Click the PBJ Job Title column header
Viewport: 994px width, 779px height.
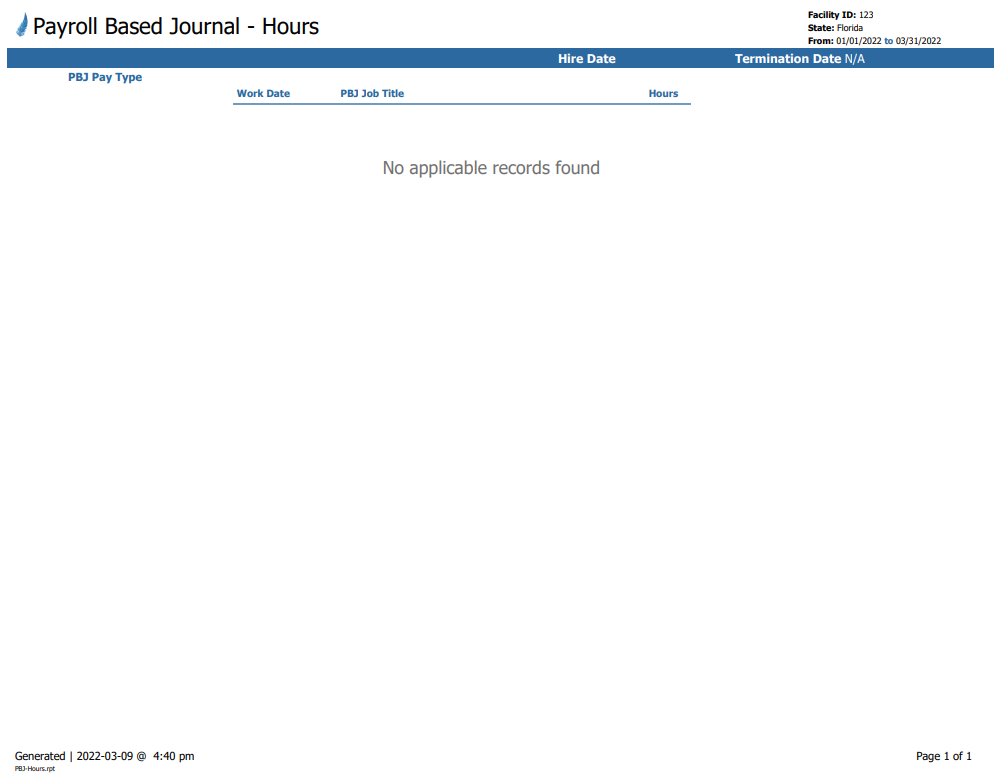(372, 94)
